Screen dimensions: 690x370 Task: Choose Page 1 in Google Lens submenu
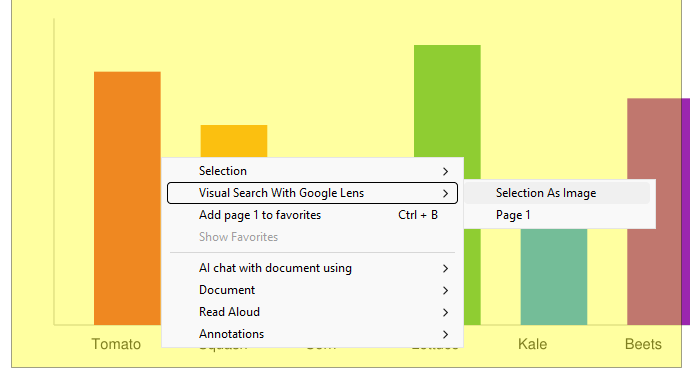tap(558, 215)
